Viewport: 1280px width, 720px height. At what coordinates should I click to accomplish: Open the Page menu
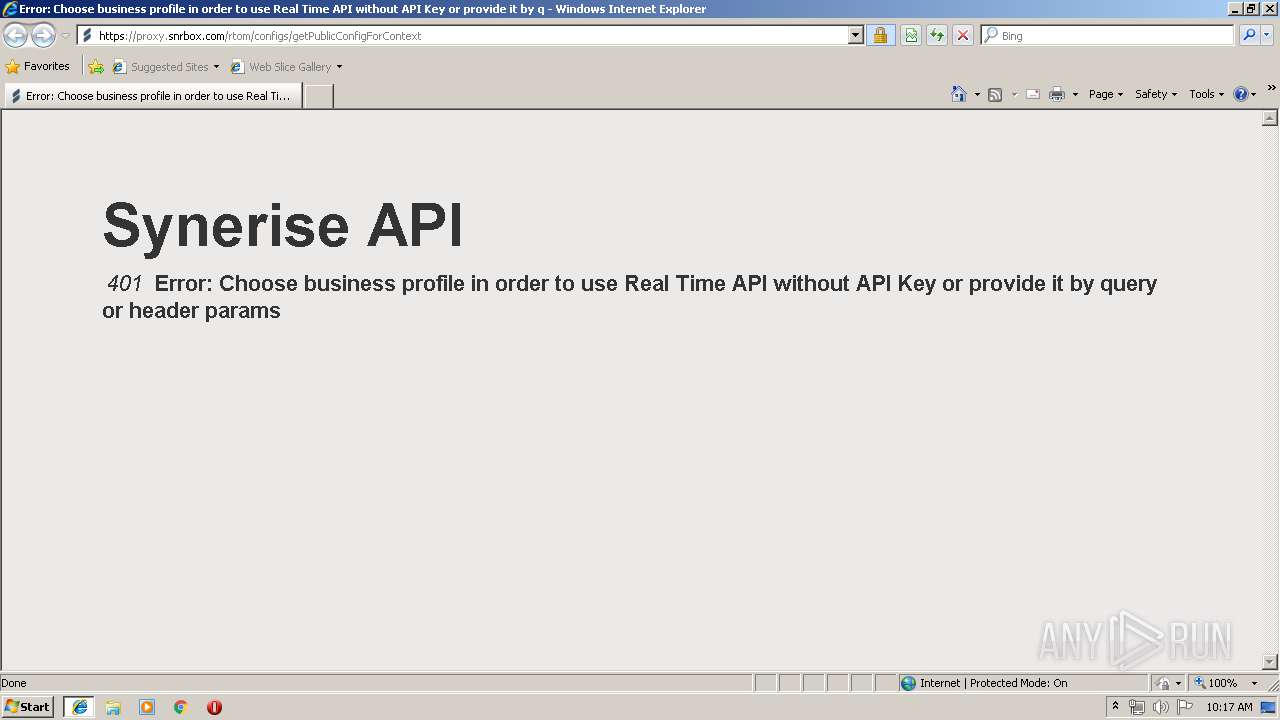(x=1106, y=94)
